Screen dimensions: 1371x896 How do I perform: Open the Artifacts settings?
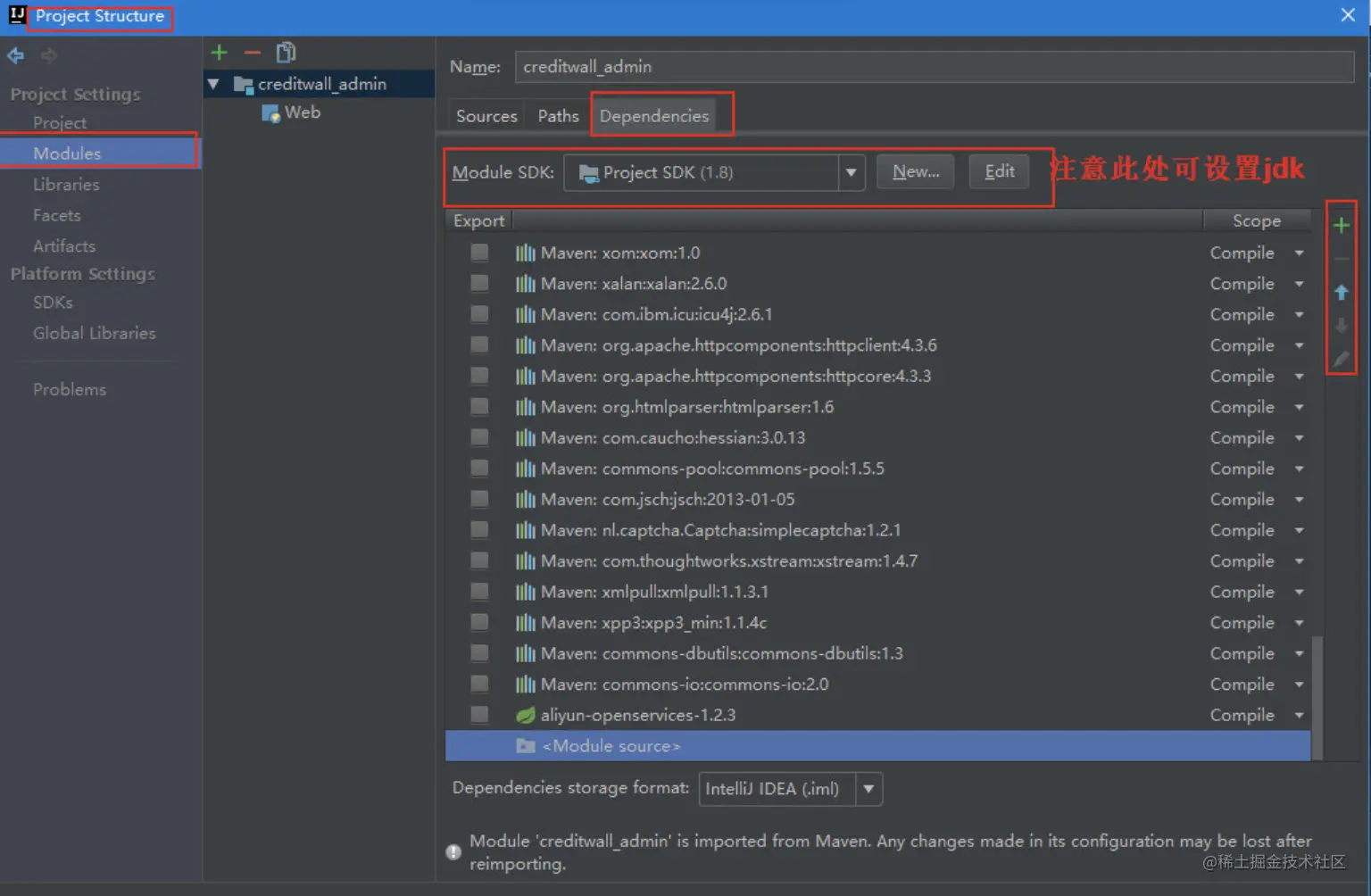pyautogui.click(x=64, y=245)
